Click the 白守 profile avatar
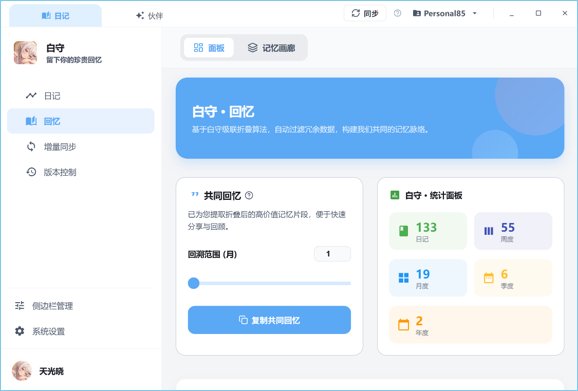The image size is (578, 391). point(25,53)
